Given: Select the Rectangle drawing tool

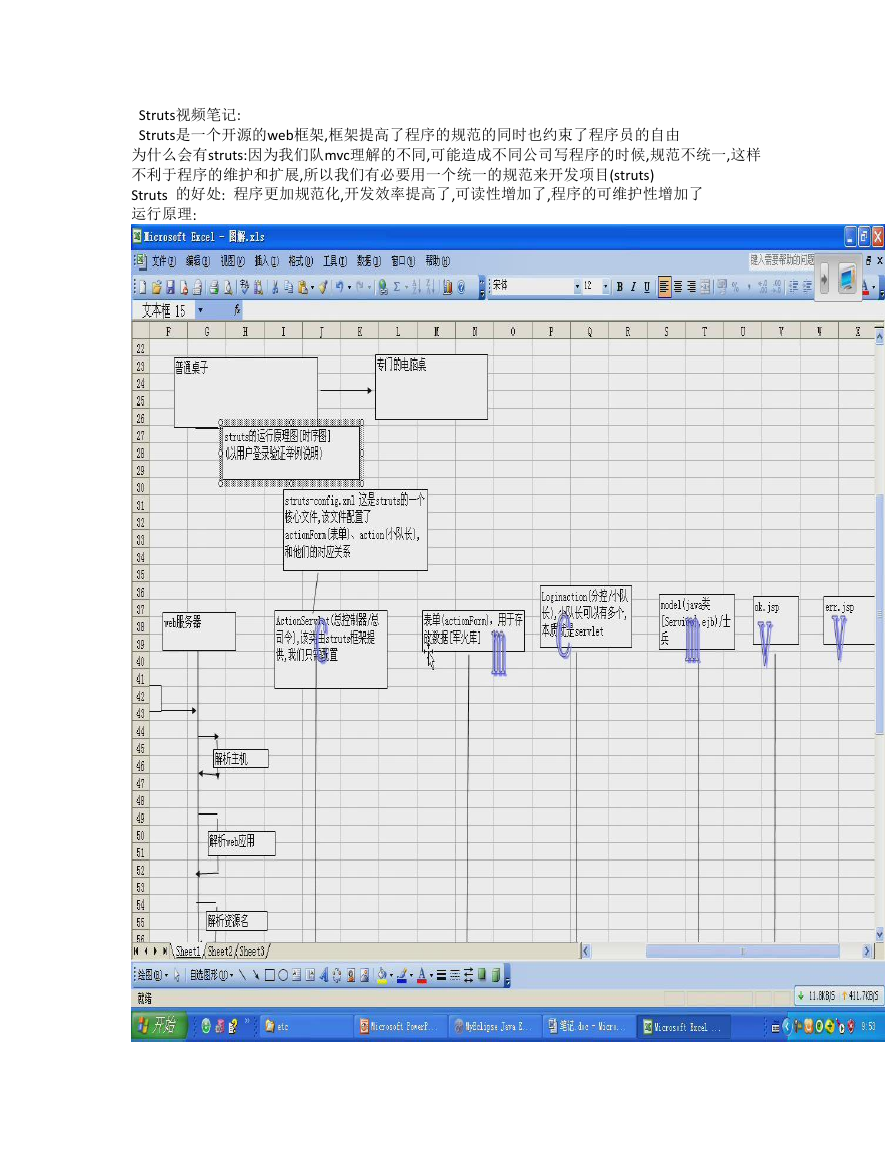Looking at the screenshot, I should coord(270,975).
